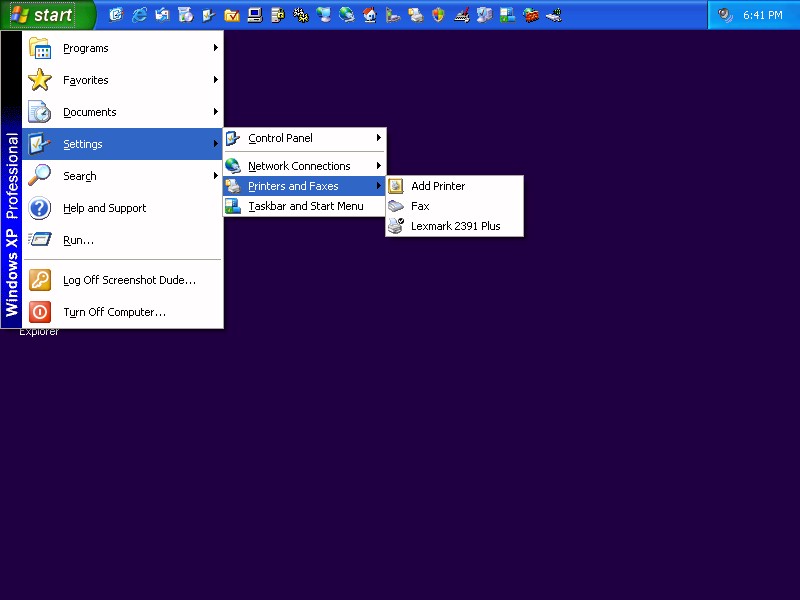Click the Add Printer icon in the submenu
Image resolution: width=800 pixels, height=600 pixels.
[396, 186]
